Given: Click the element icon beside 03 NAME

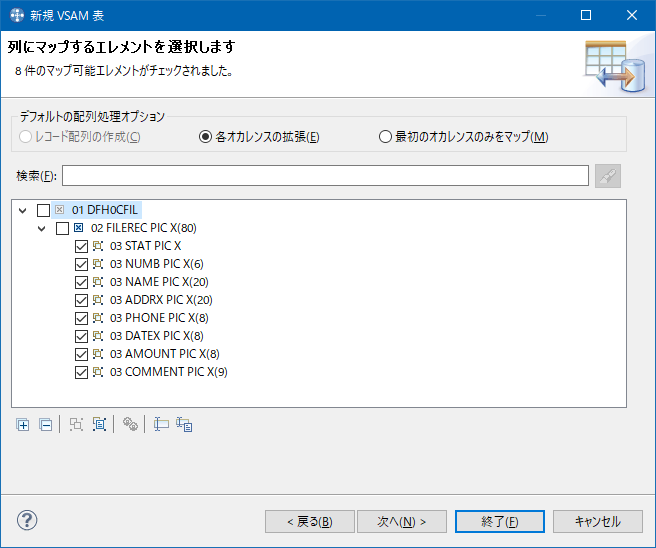Looking at the screenshot, I should 98,282.
